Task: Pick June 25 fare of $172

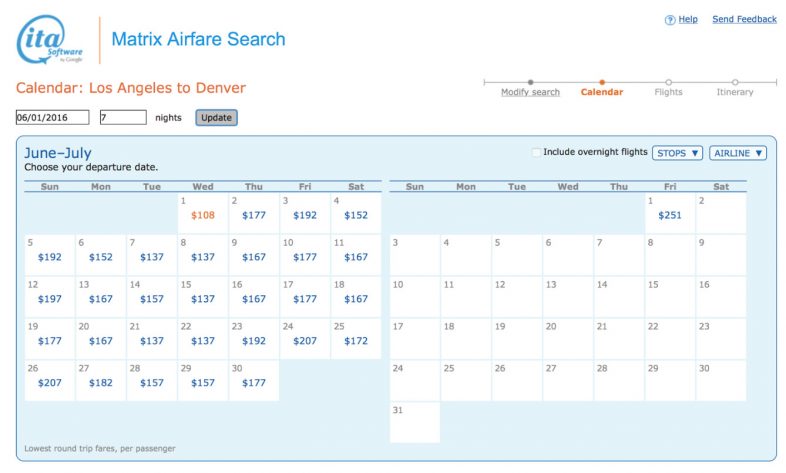Action: (356, 341)
